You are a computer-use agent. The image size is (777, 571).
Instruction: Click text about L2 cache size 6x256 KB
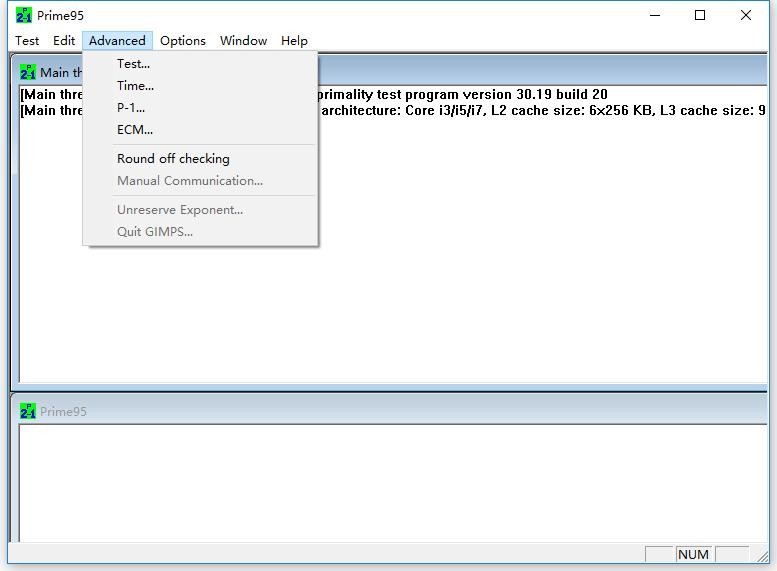point(573,110)
